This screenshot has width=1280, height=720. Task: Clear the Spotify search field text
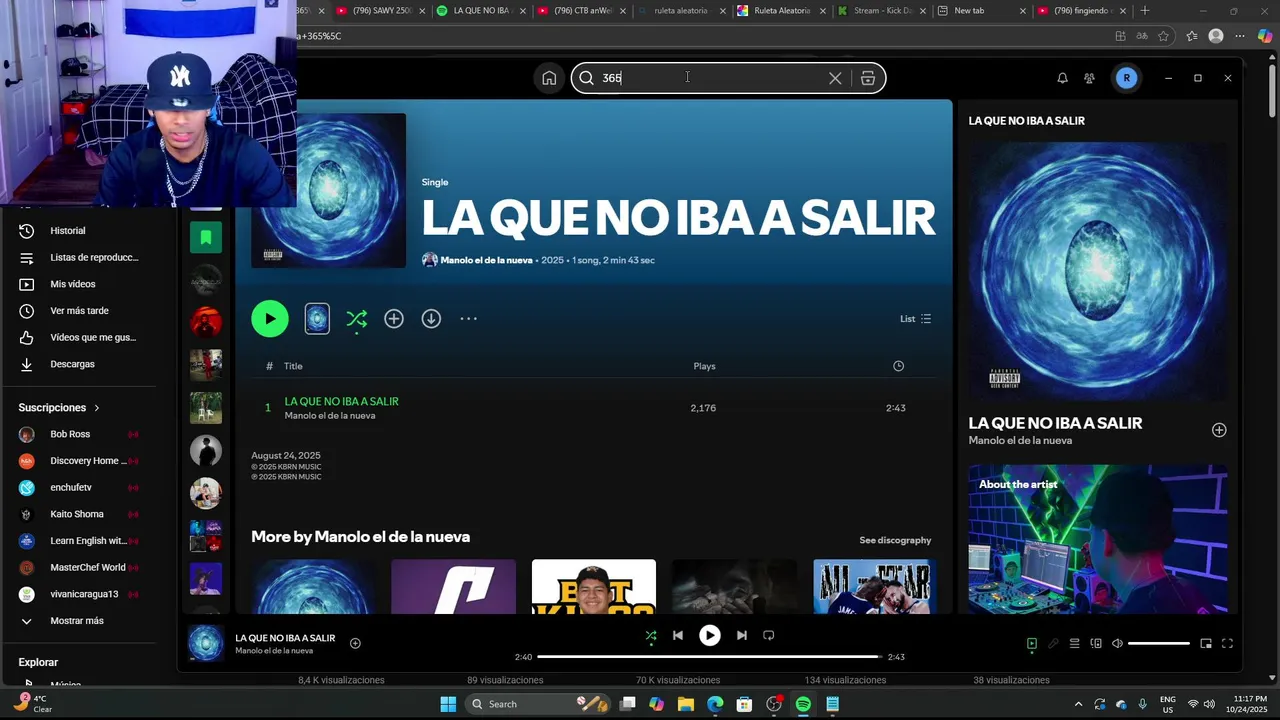click(x=835, y=78)
